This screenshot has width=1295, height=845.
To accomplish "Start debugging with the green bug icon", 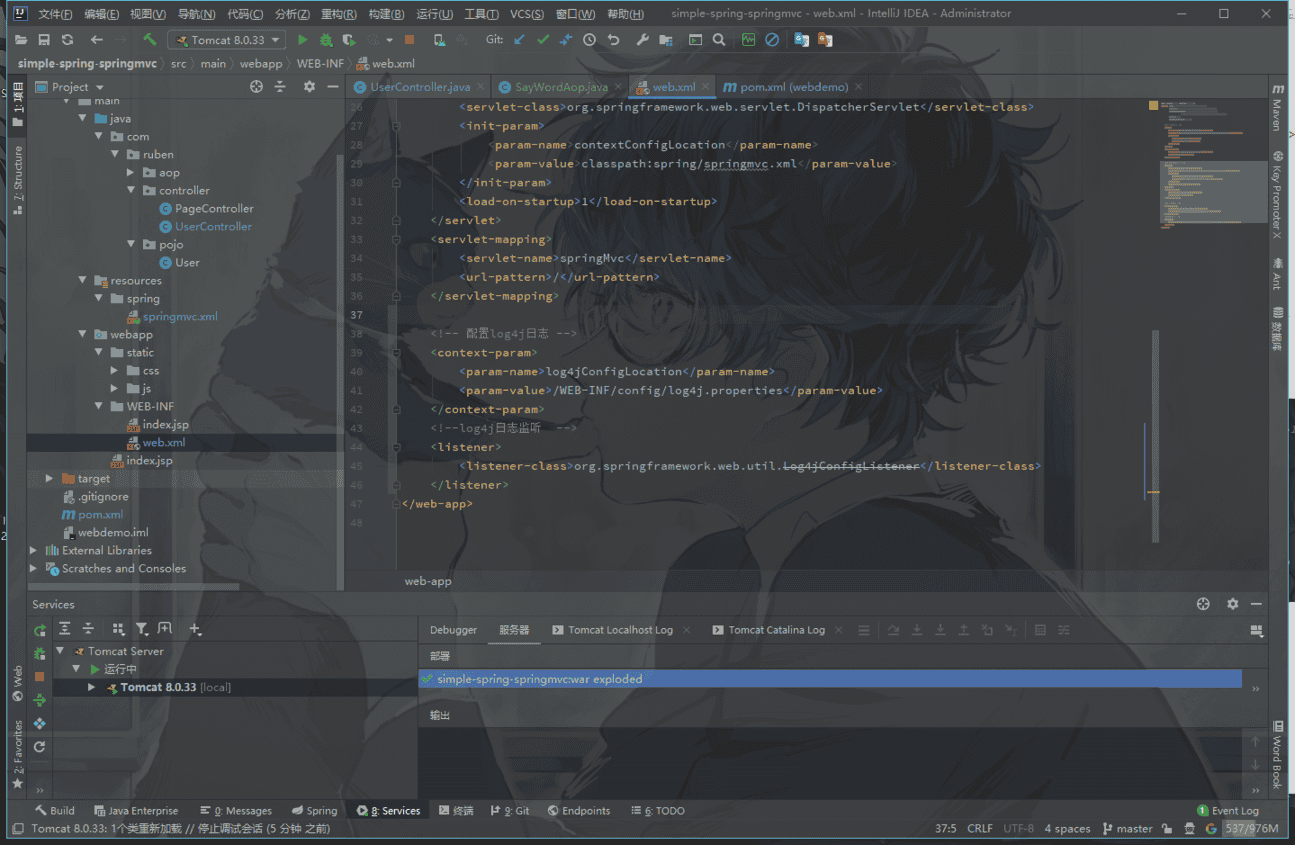I will coord(326,40).
